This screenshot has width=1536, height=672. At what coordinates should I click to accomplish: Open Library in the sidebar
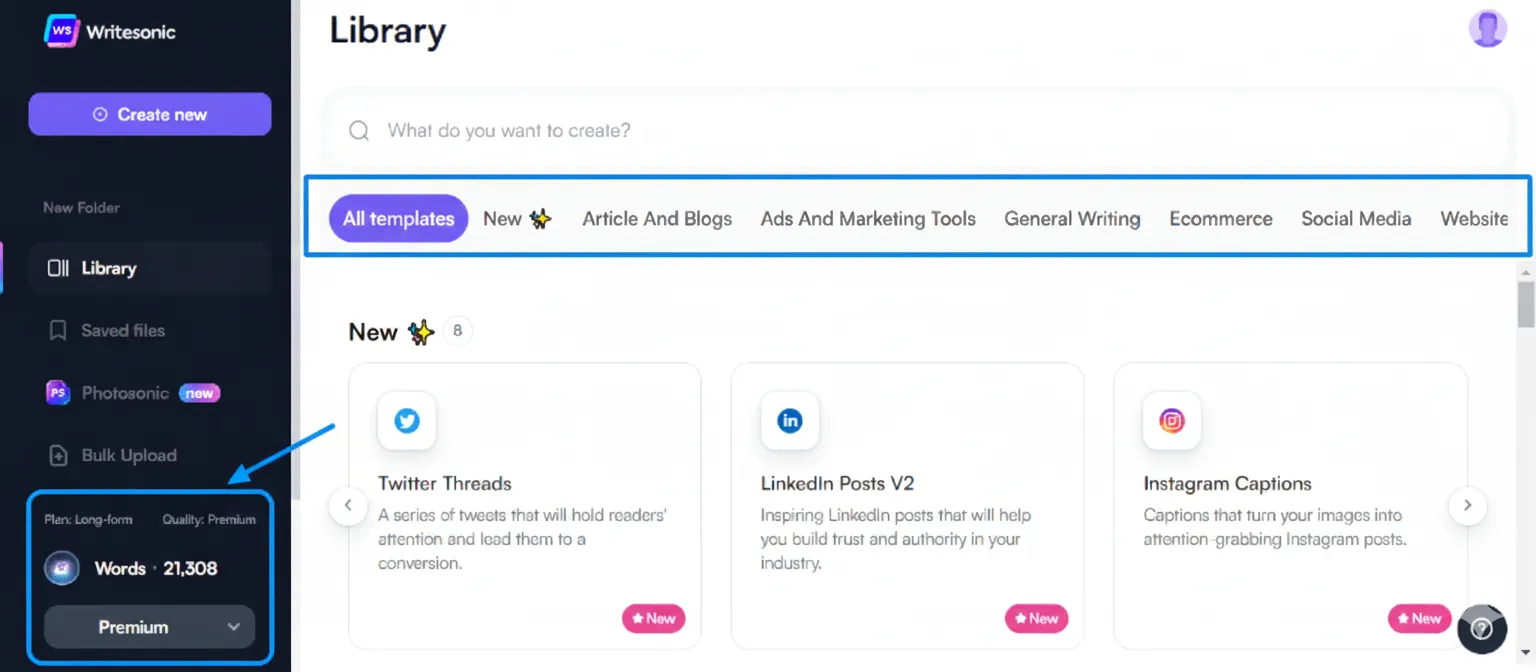point(108,268)
